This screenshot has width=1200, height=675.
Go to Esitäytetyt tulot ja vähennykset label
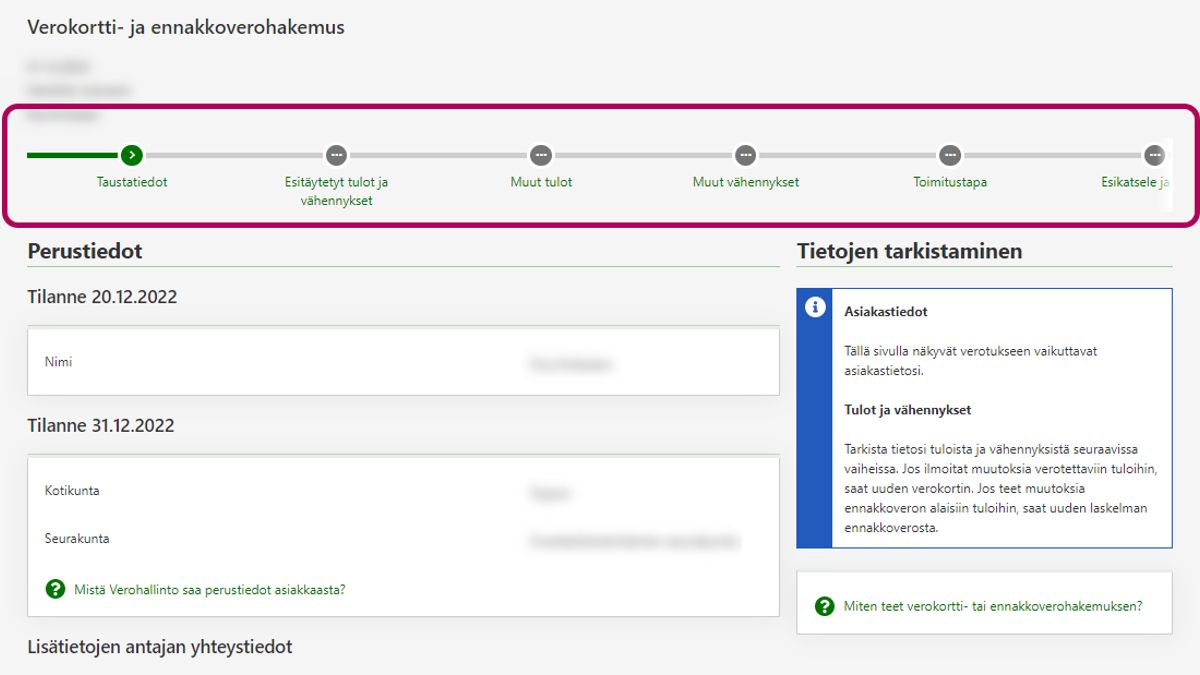point(336,191)
